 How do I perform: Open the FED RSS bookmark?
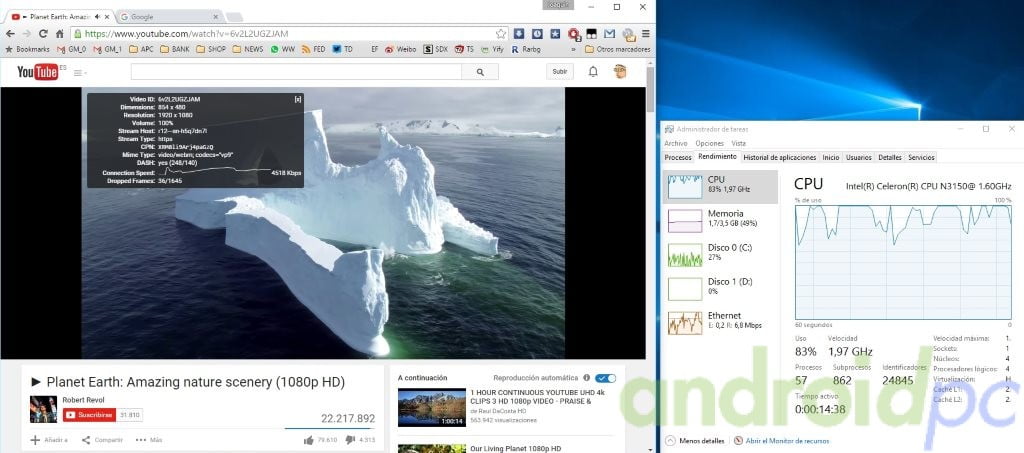[314, 49]
